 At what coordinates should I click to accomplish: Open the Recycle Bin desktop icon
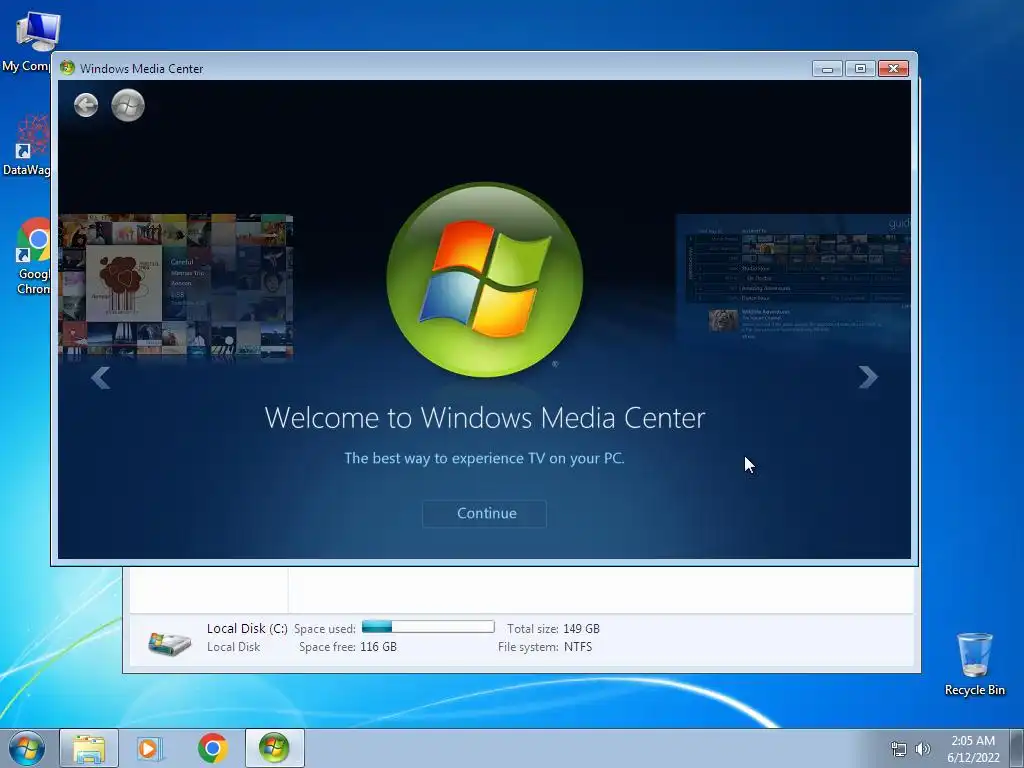tap(974, 664)
